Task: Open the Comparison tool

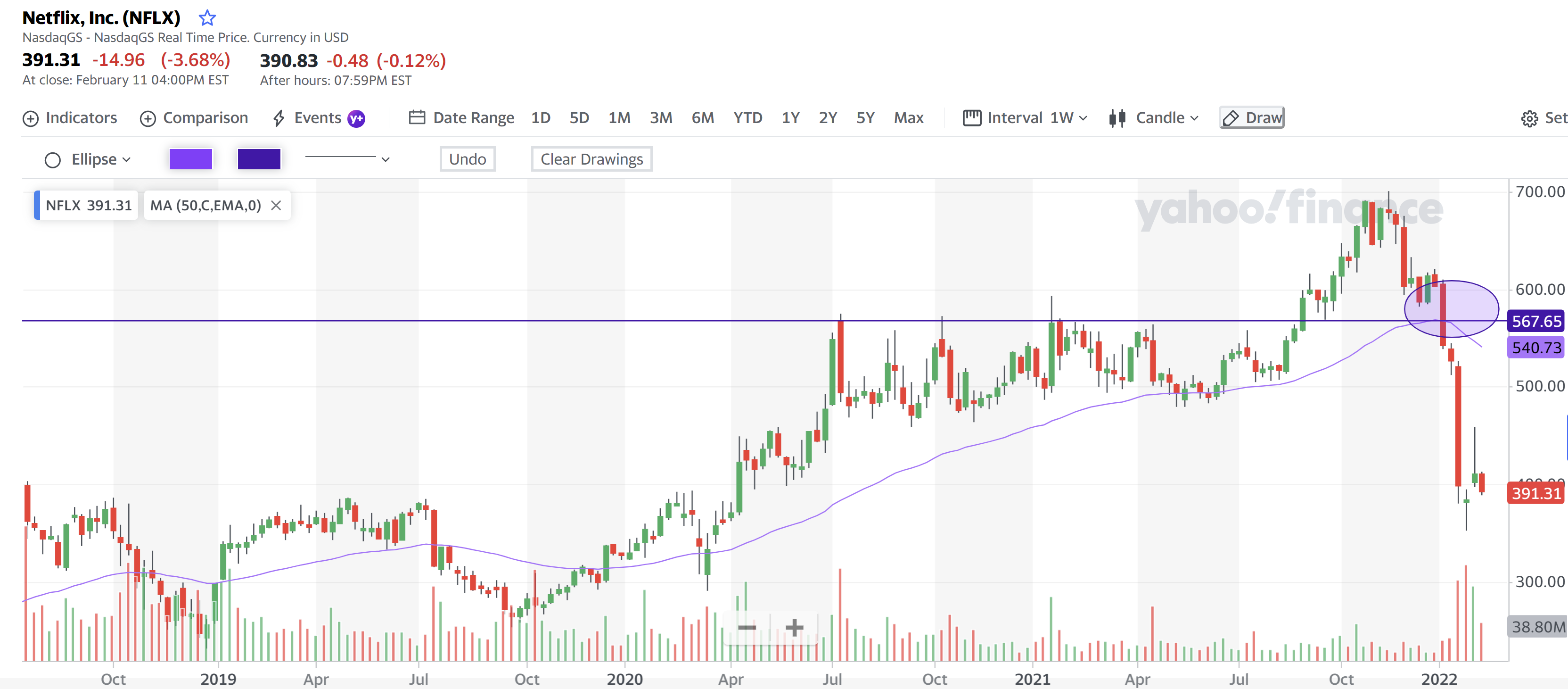Action: tap(194, 117)
